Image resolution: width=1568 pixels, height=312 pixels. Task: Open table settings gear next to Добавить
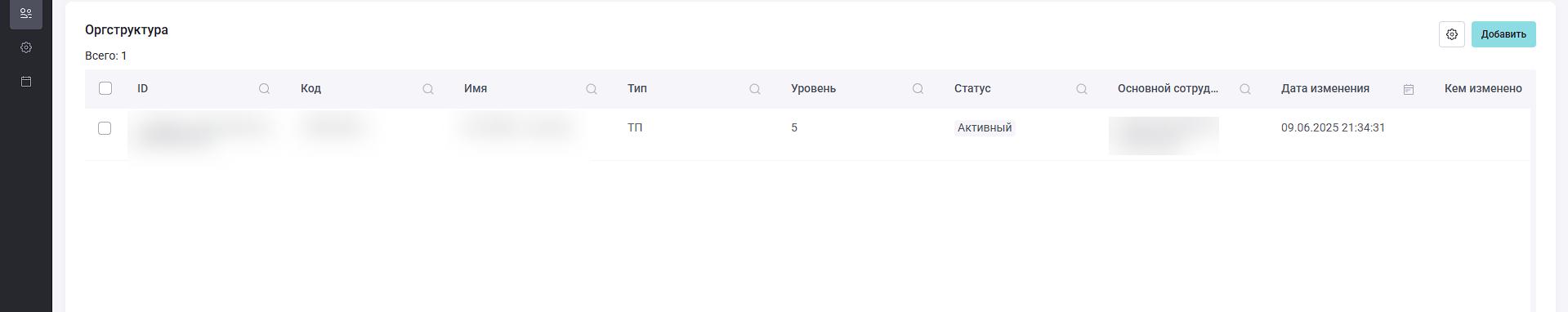click(1451, 34)
